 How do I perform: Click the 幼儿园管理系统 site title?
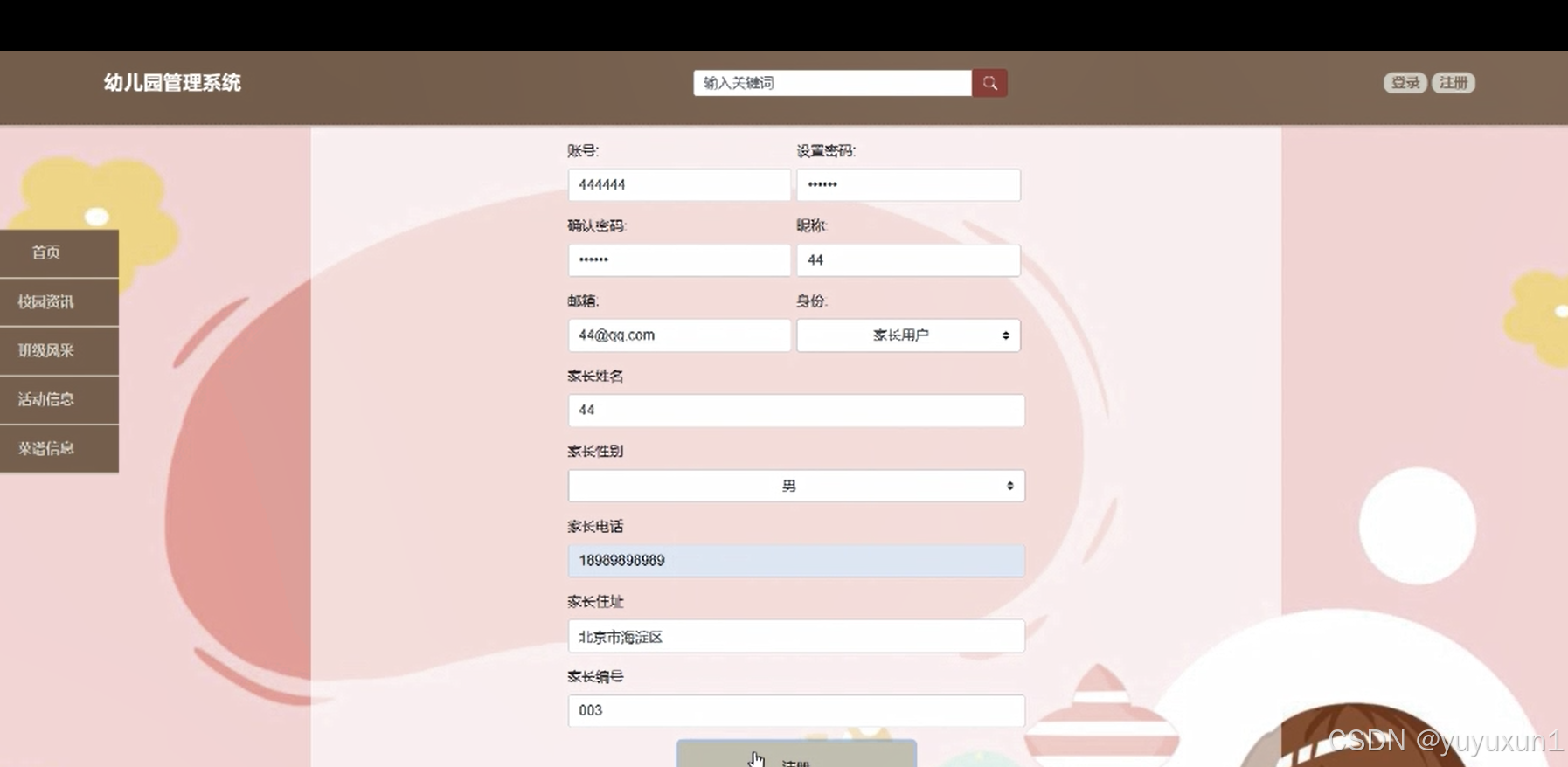[172, 83]
